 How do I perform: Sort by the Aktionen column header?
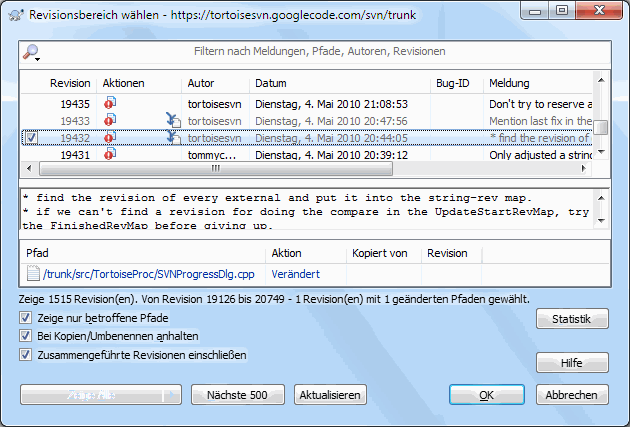[139, 83]
